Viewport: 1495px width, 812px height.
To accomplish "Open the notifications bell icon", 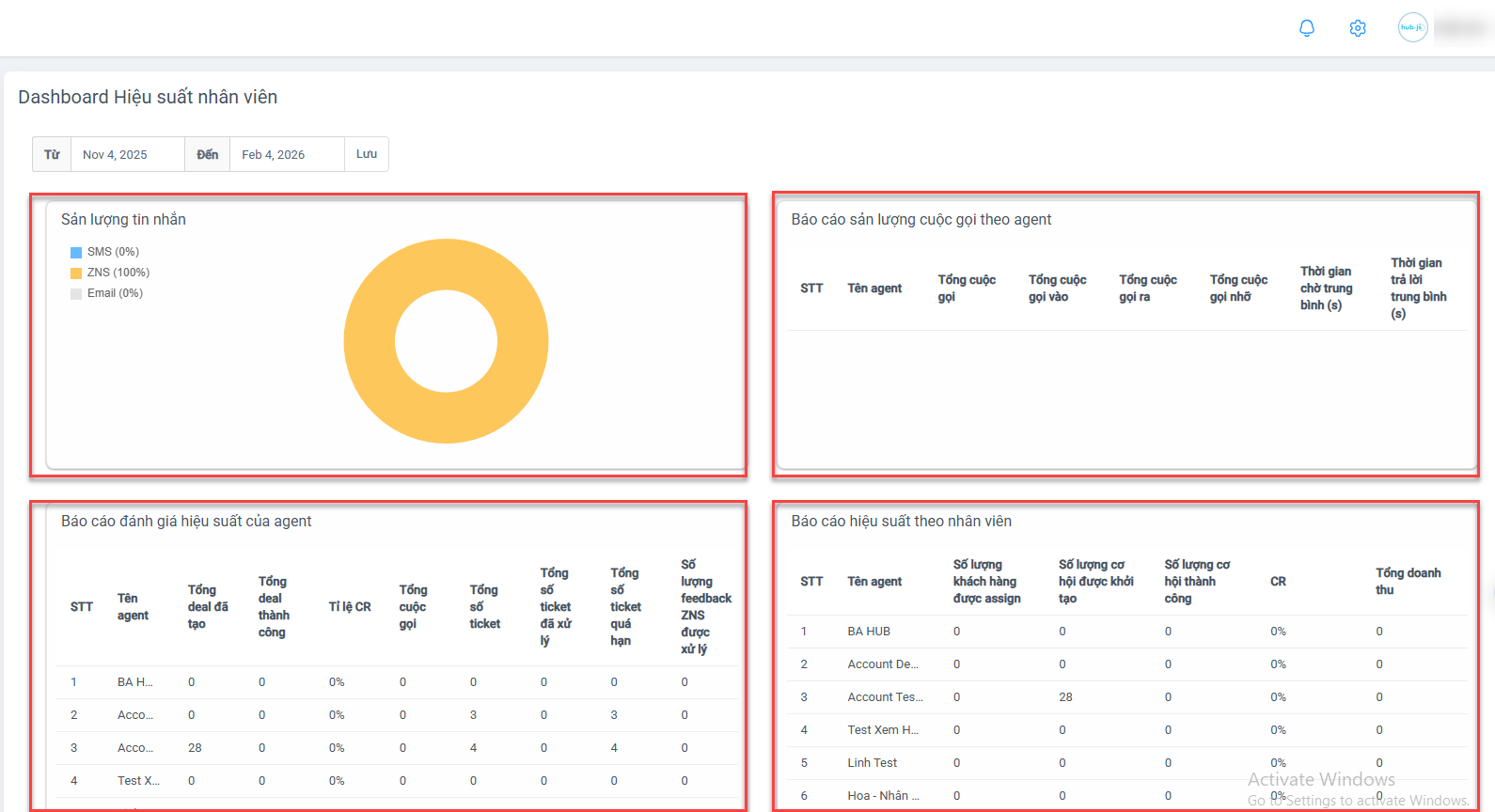I will 1306,28.
